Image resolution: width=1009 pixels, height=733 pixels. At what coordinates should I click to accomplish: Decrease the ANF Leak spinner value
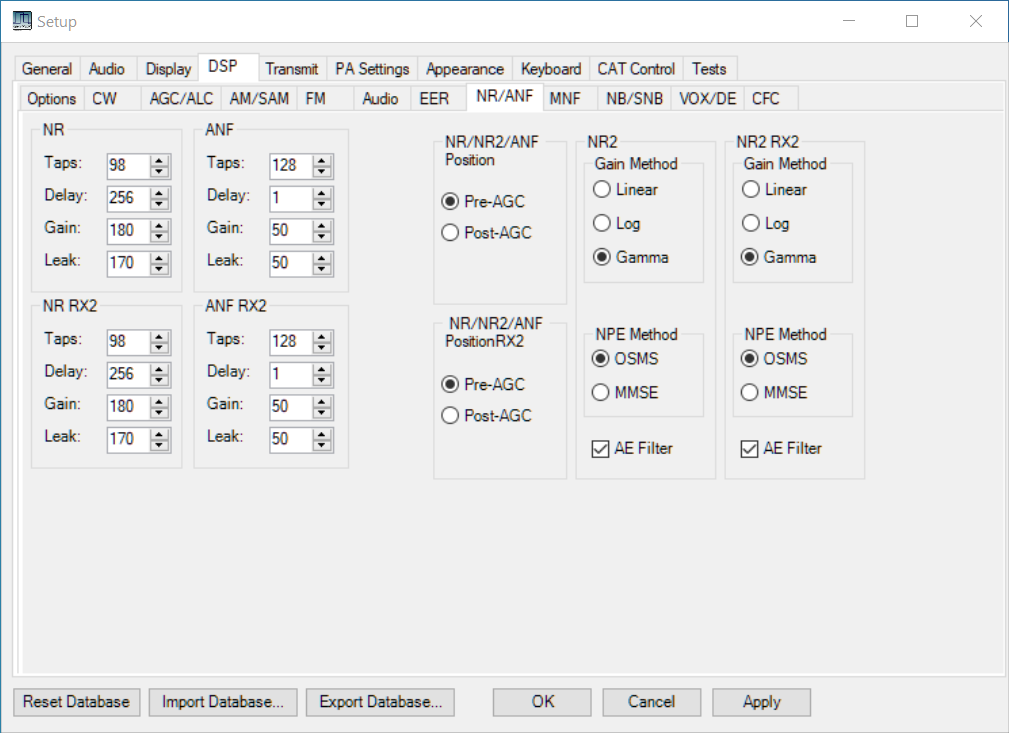[321, 267]
